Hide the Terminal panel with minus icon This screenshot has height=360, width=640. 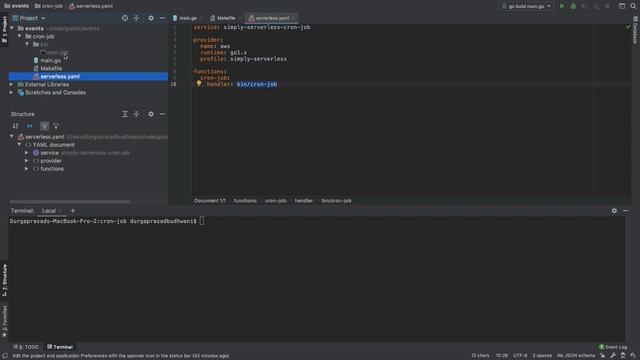coord(626,211)
